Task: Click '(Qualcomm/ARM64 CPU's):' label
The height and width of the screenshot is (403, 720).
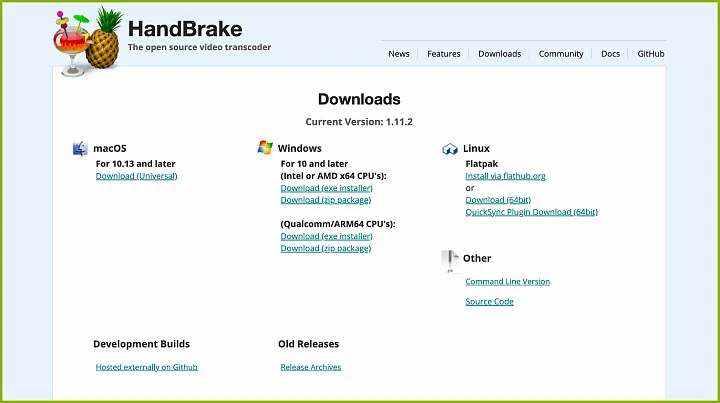Action: click(x=338, y=224)
